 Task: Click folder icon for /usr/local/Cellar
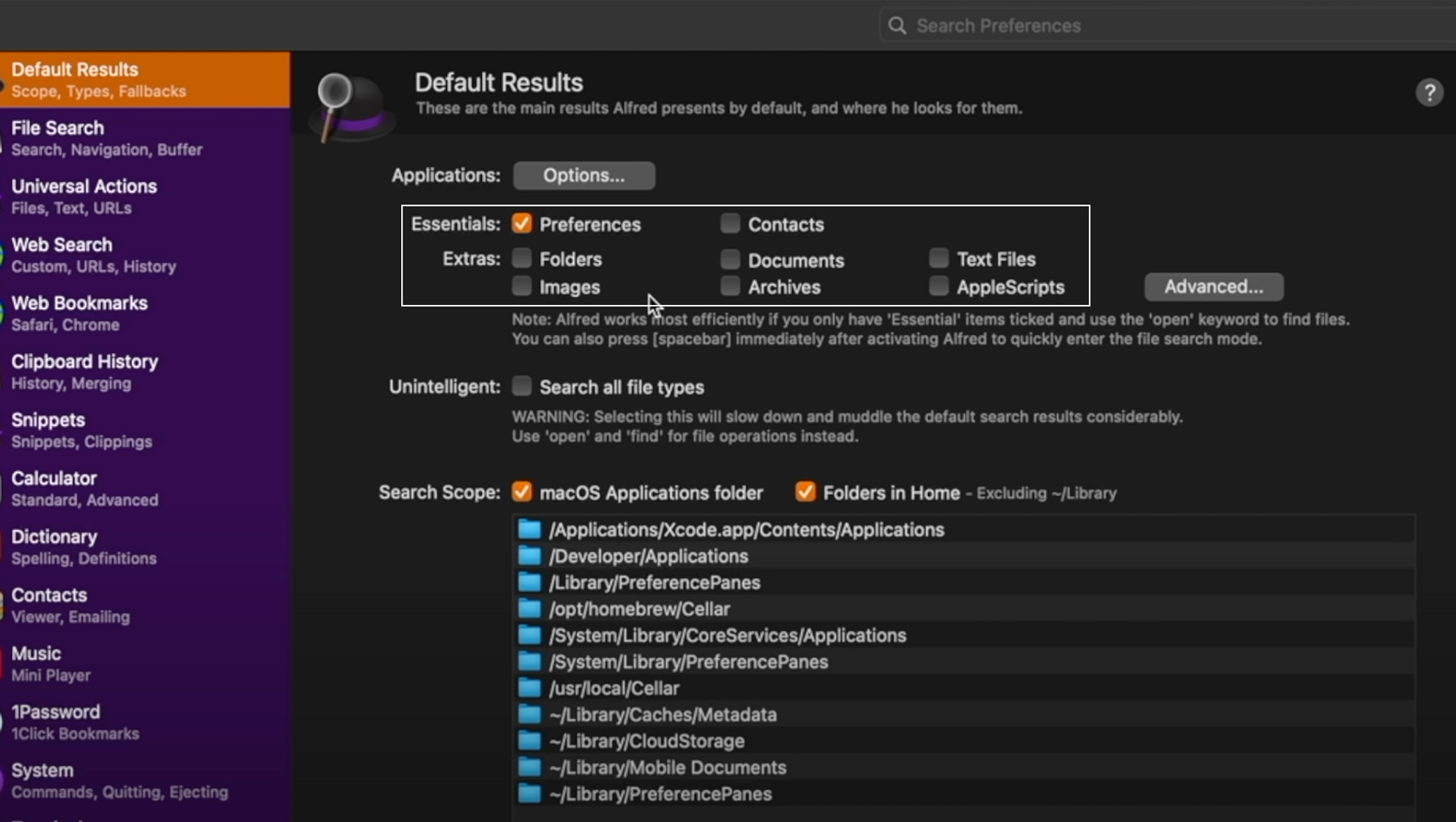[529, 688]
